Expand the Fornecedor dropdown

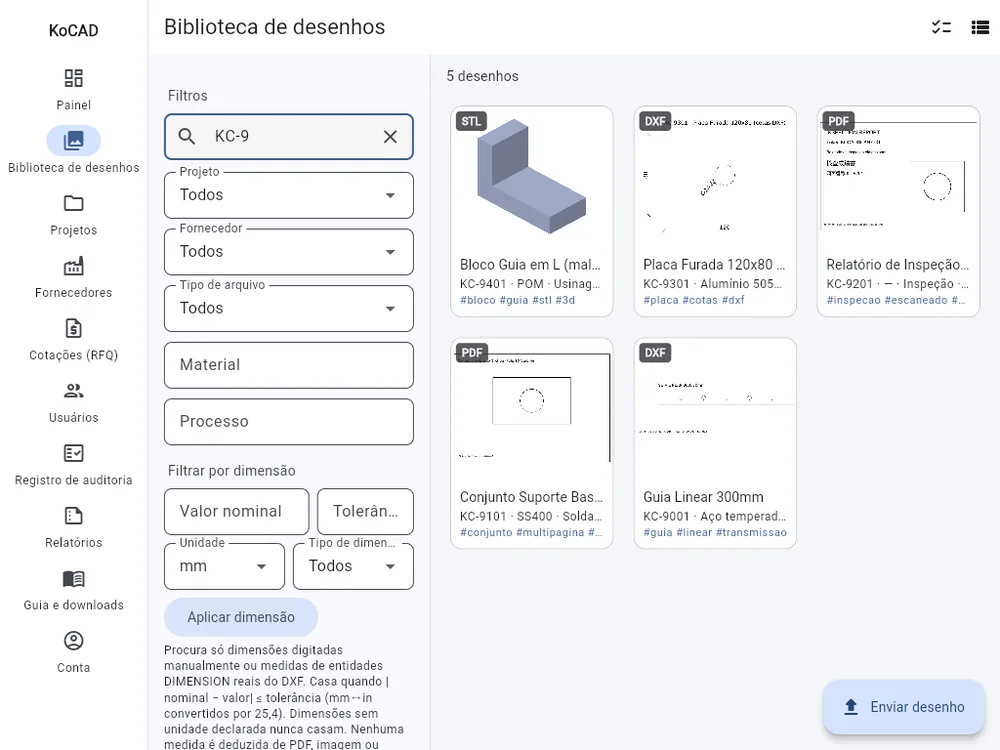click(289, 252)
